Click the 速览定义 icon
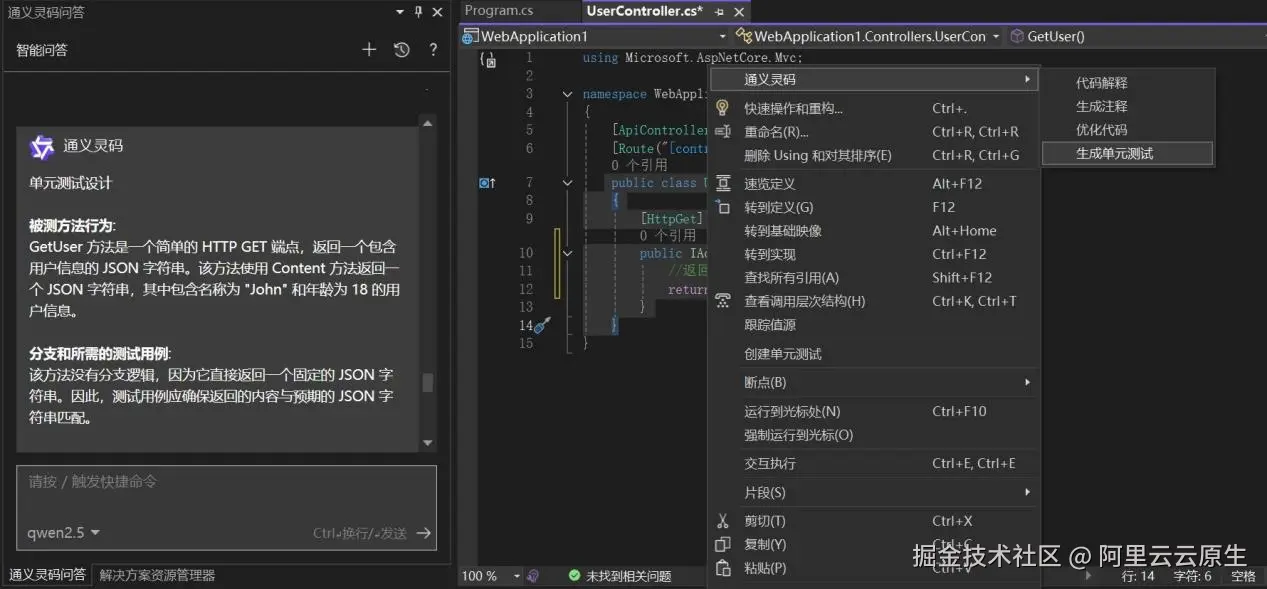 (x=723, y=184)
